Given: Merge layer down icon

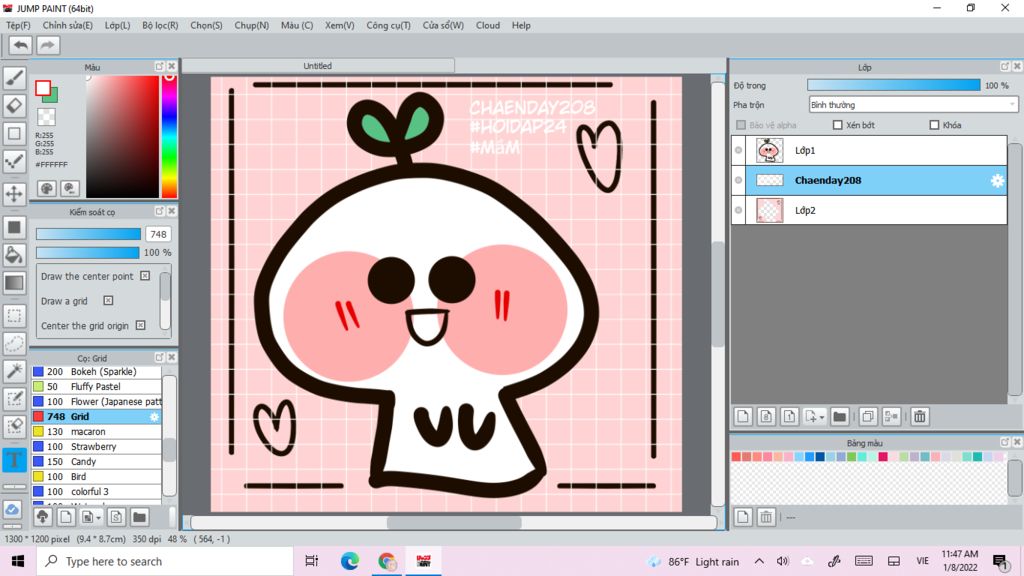Looking at the screenshot, I should pos(891,417).
